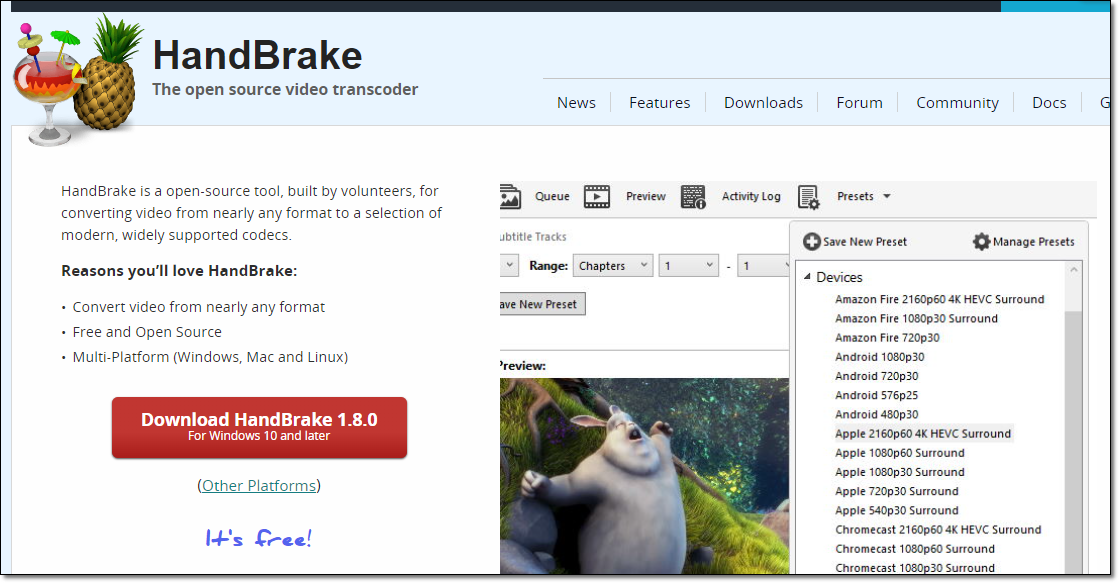Click the Preview label in toolbar
Image resolution: width=1119 pixels, height=583 pixels.
click(646, 196)
